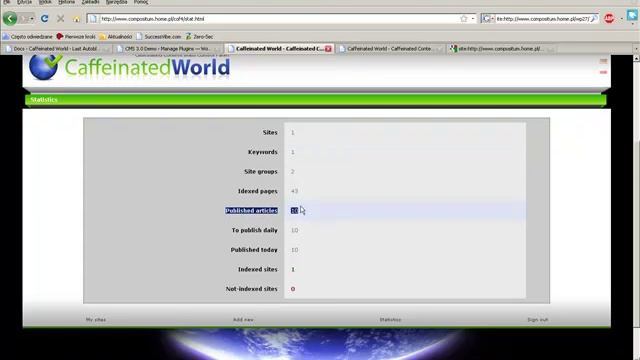Open the search engine selector dropdown
640x360 pixels.
point(487,18)
